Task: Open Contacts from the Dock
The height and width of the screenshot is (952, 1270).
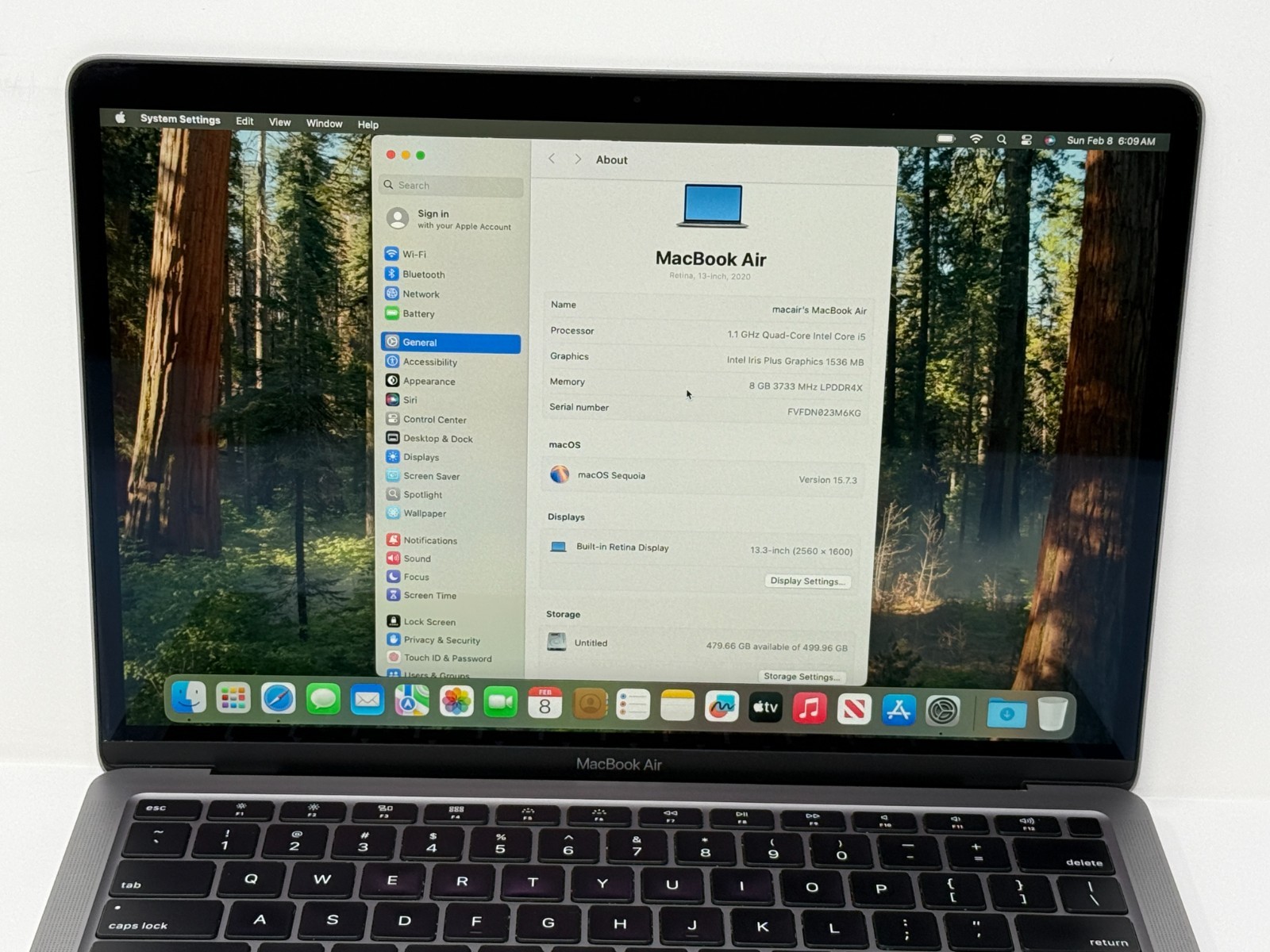Action: [x=590, y=704]
